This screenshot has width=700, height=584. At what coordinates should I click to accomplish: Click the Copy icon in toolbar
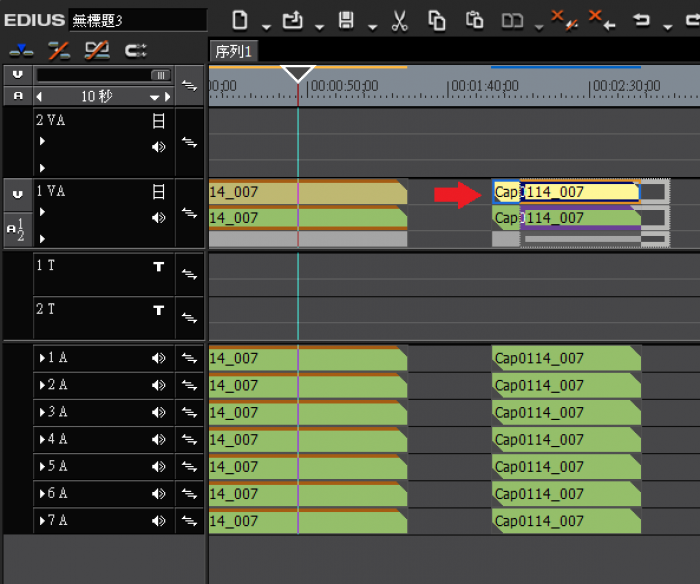[437, 20]
